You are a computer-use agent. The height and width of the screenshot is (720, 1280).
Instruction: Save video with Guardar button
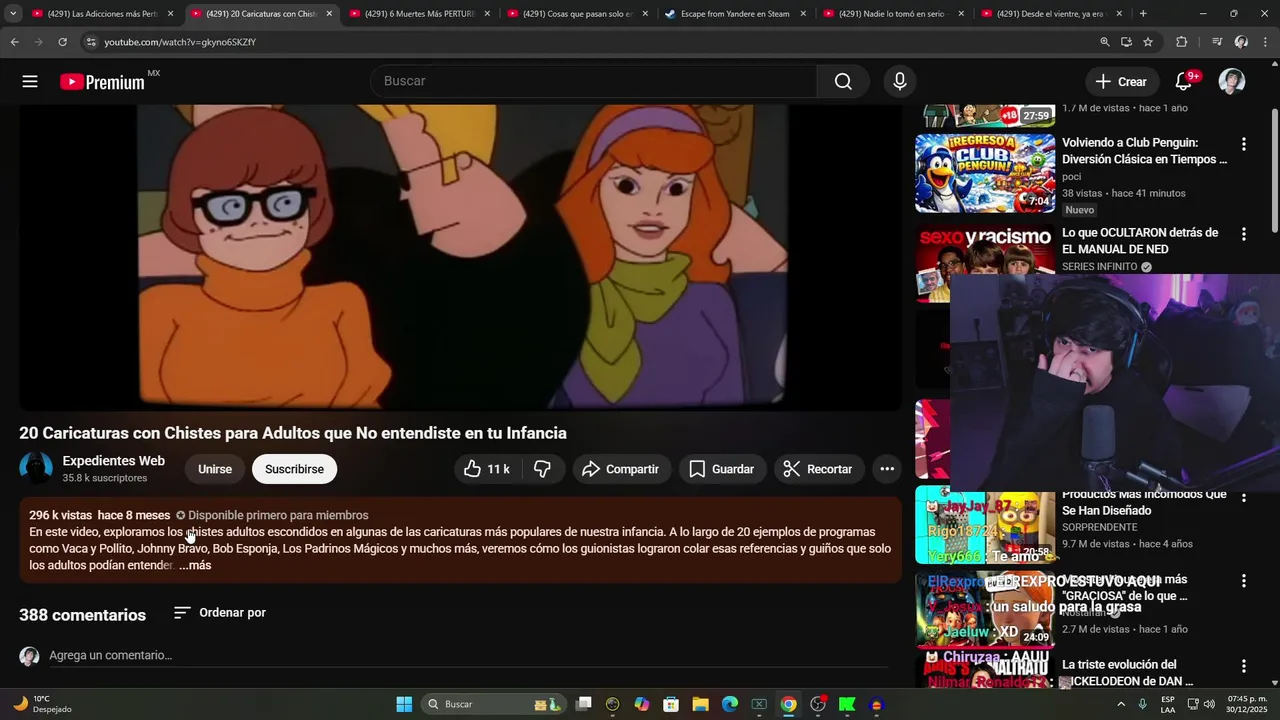[722, 469]
